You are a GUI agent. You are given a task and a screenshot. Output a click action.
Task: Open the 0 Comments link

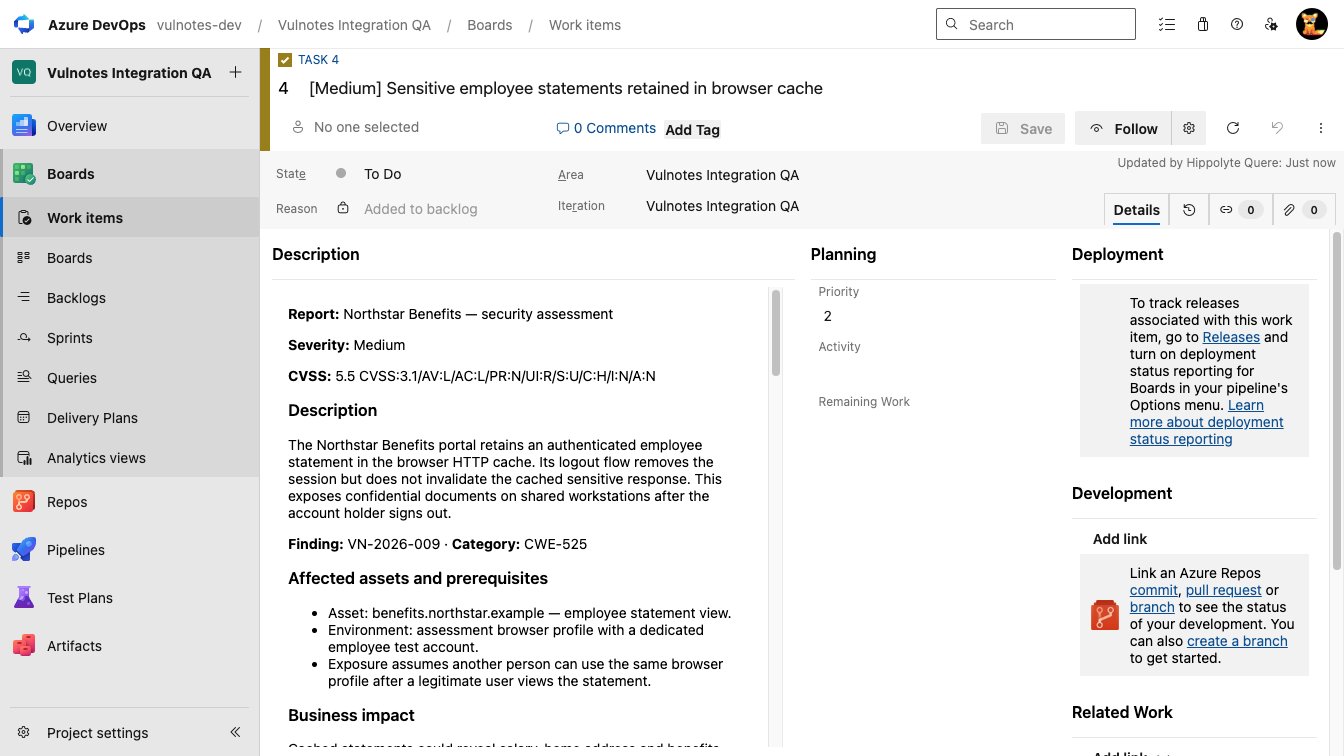click(x=606, y=128)
